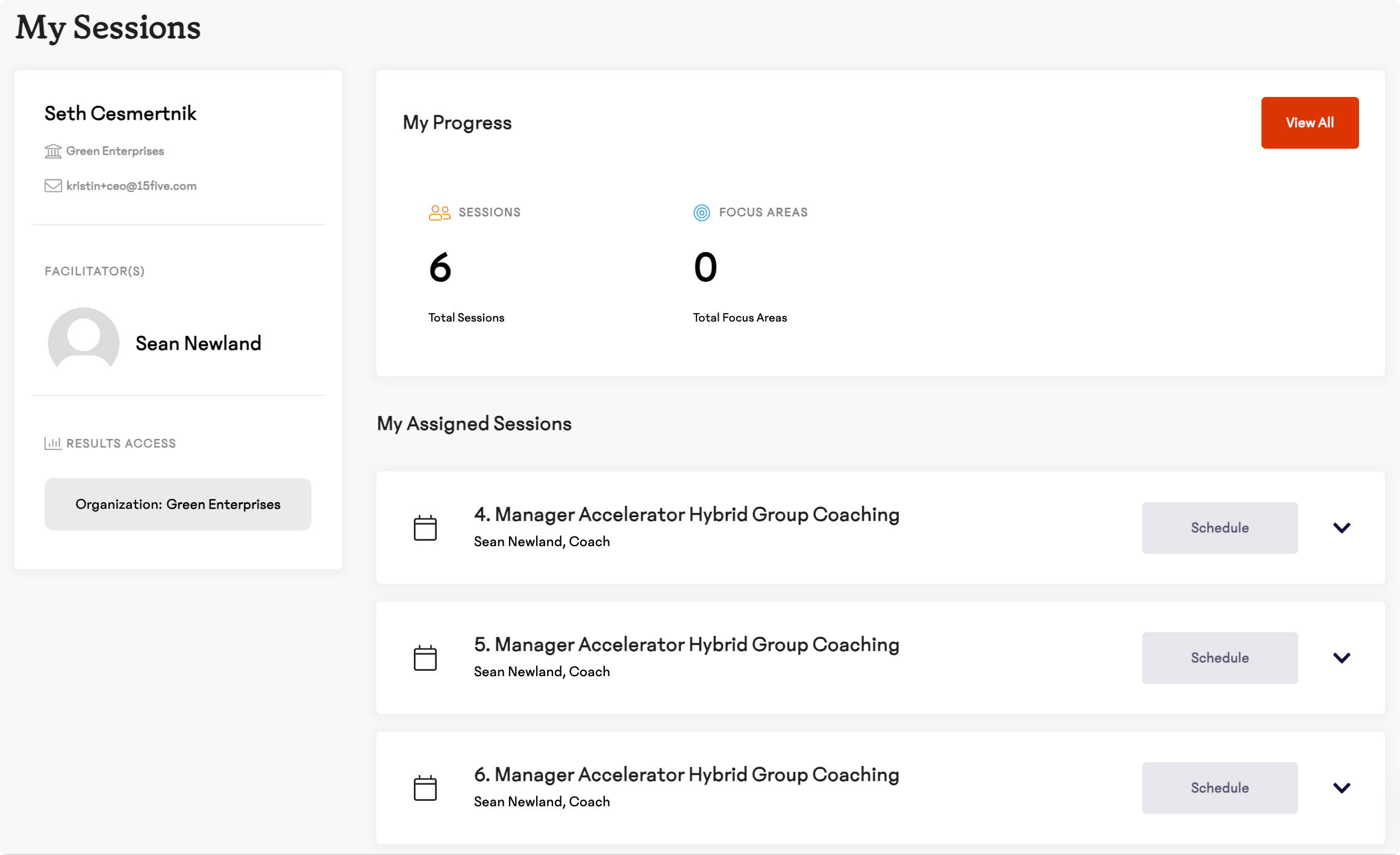Schedule session 5 Manager Accelerator coaching
The height and width of the screenshot is (855, 1400).
[x=1220, y=658]
